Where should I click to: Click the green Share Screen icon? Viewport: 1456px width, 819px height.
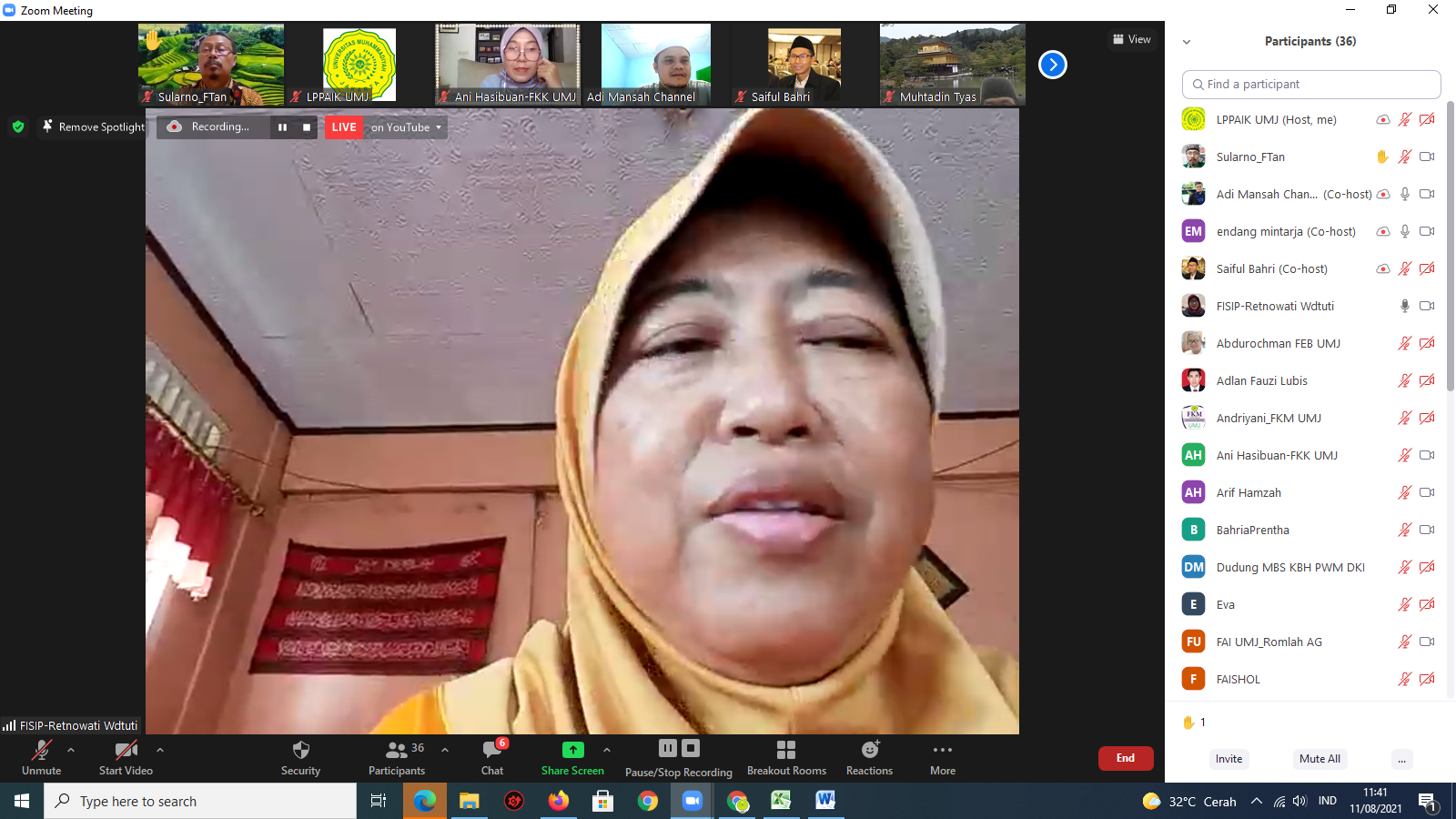pyautogui.click(x=572, y=750)
